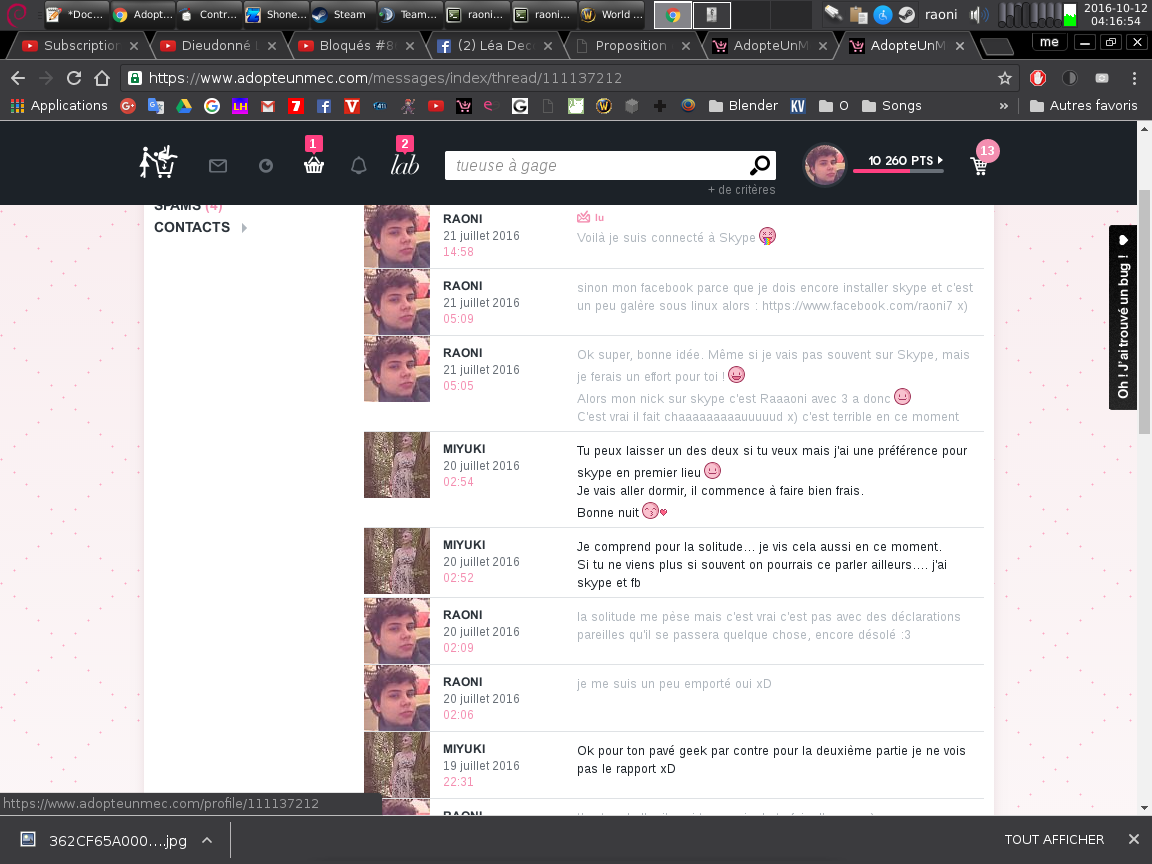Image resolution: width=1152 pixels, height=864 pixels.
Task: Open the notifications bell icon
Action: [x=359, y=165]
